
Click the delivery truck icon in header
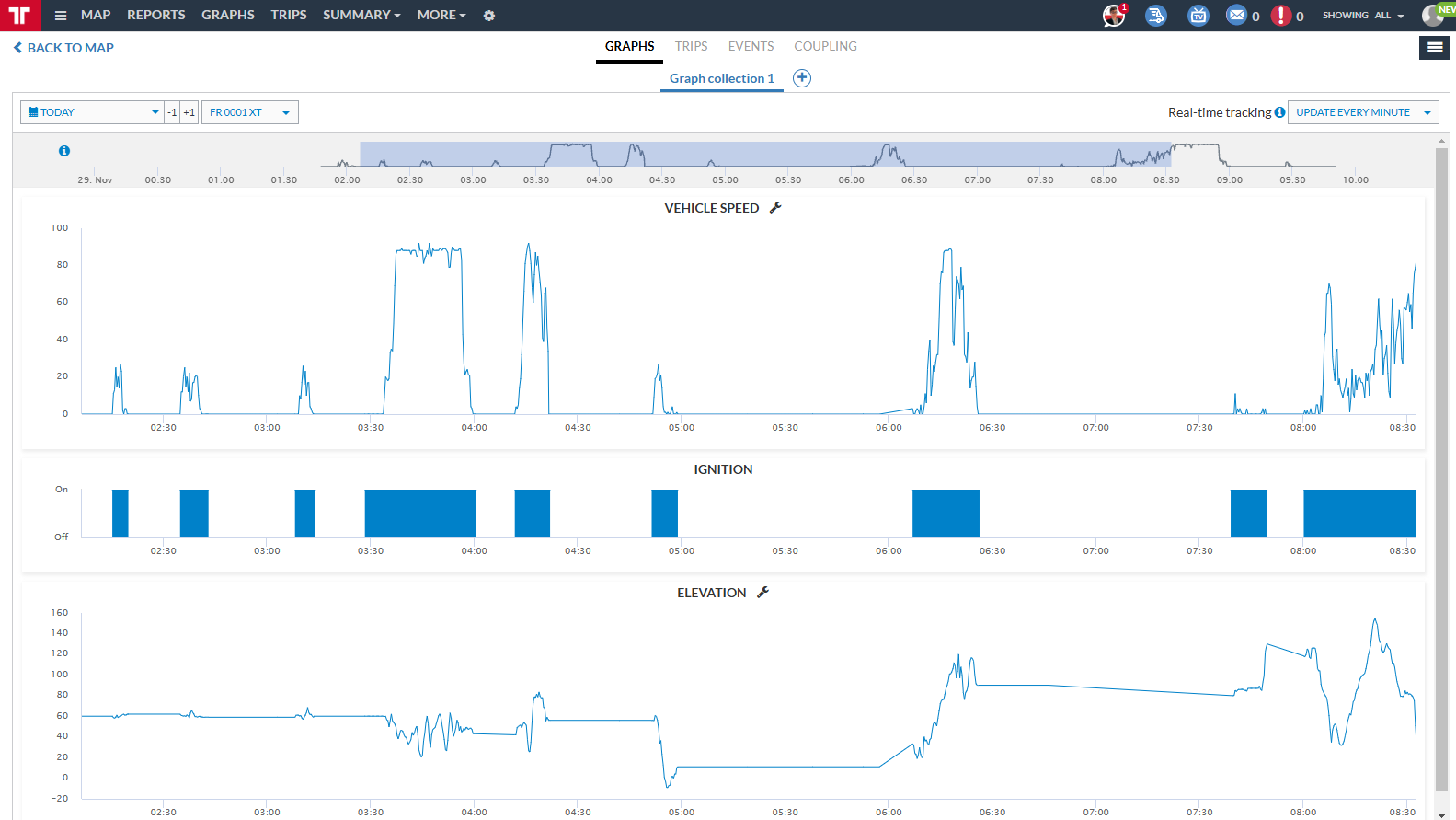pos(1156,16)
